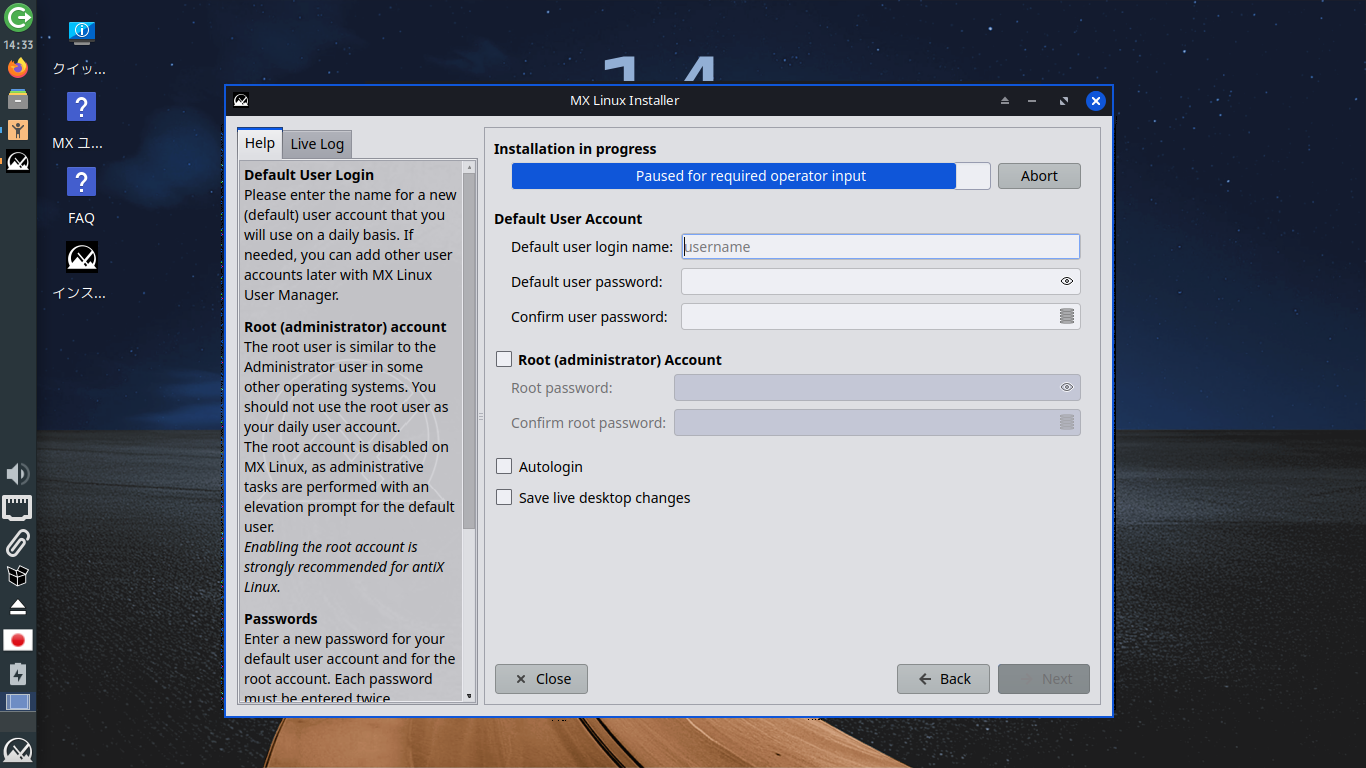The height and width of the screenshot is (768, 1366).
Task: Click the green logout icon in the panel
Action: pyautogui.click(x=18, y=17)
